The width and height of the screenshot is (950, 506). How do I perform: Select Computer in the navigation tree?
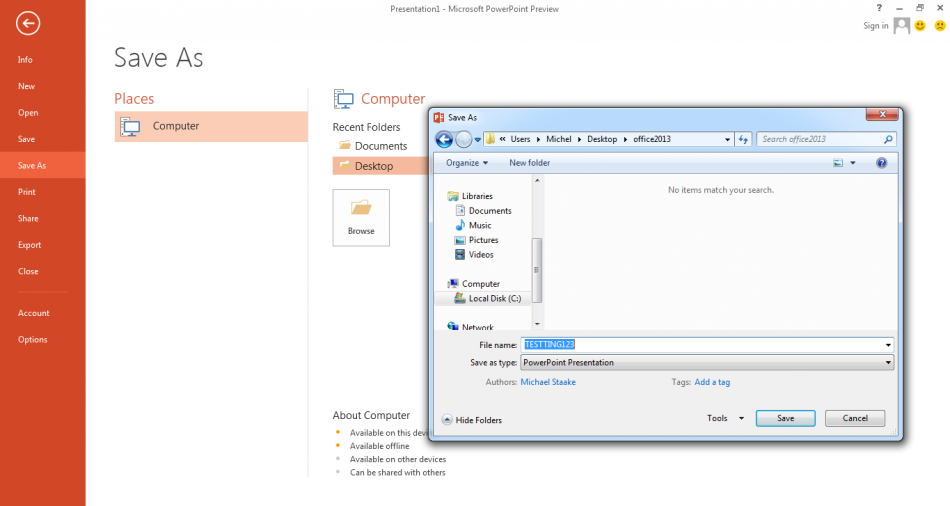480,284
